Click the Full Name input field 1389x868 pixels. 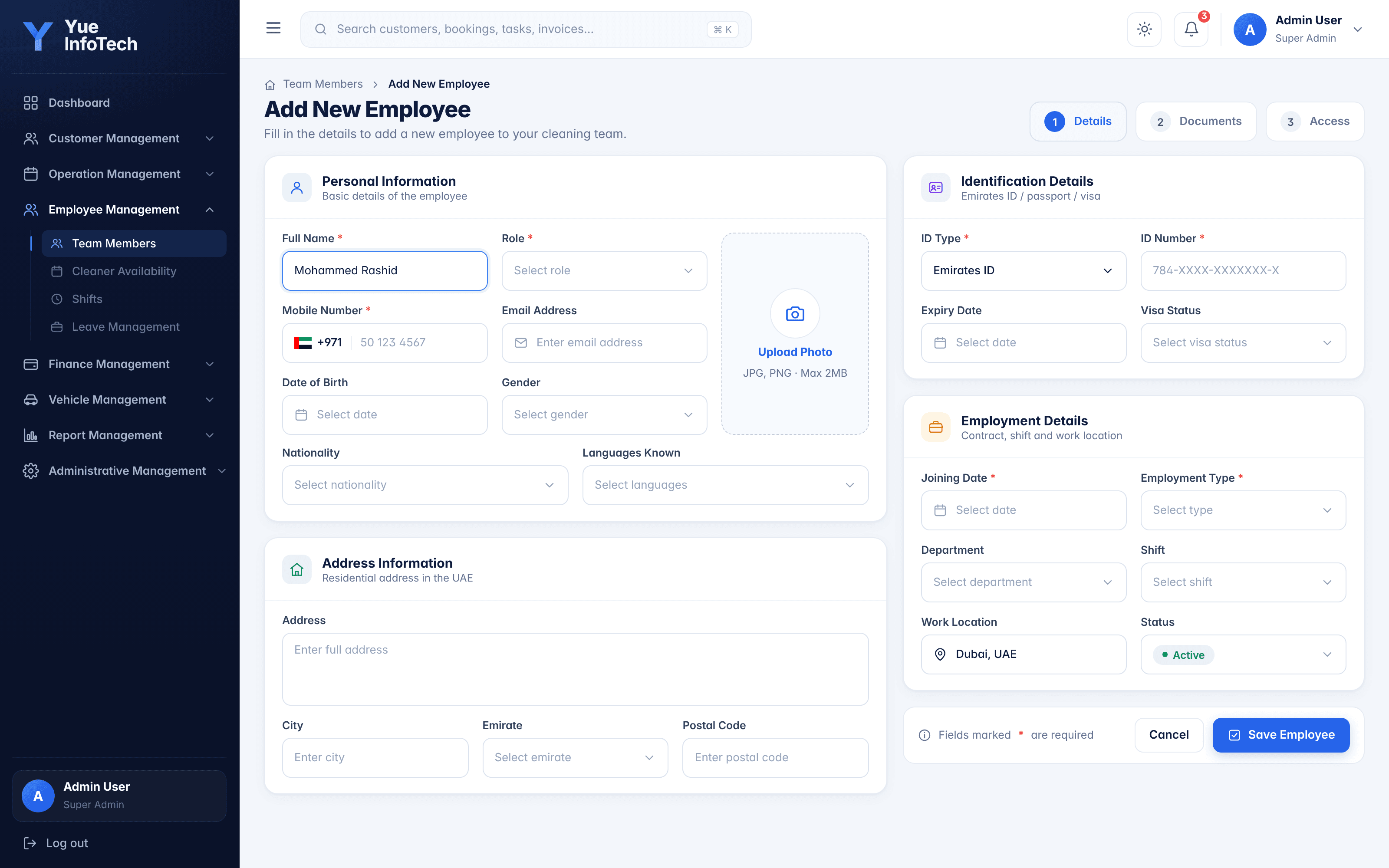pos(385,270)
